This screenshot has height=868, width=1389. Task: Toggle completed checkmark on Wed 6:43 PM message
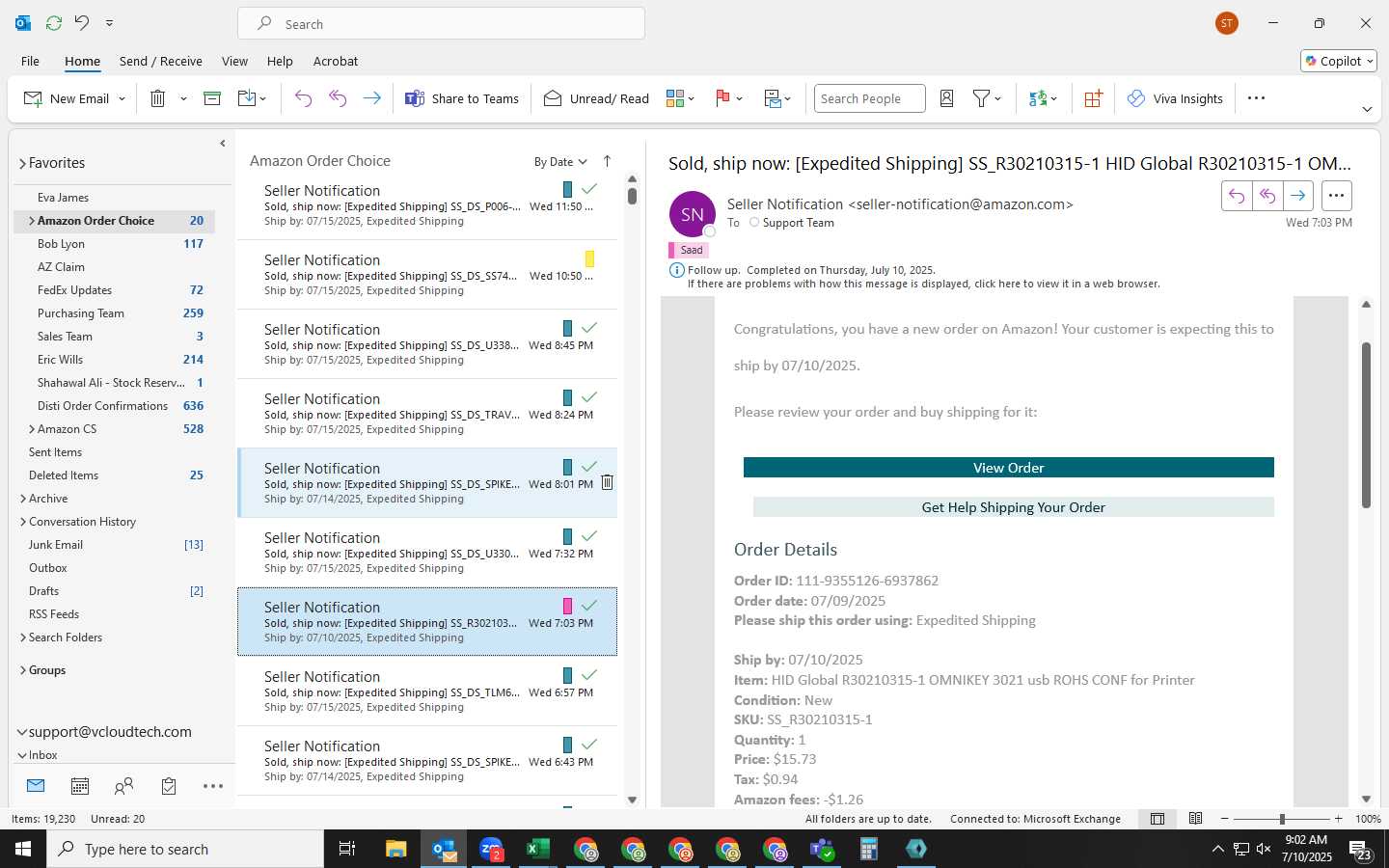(x=589, y=745)
